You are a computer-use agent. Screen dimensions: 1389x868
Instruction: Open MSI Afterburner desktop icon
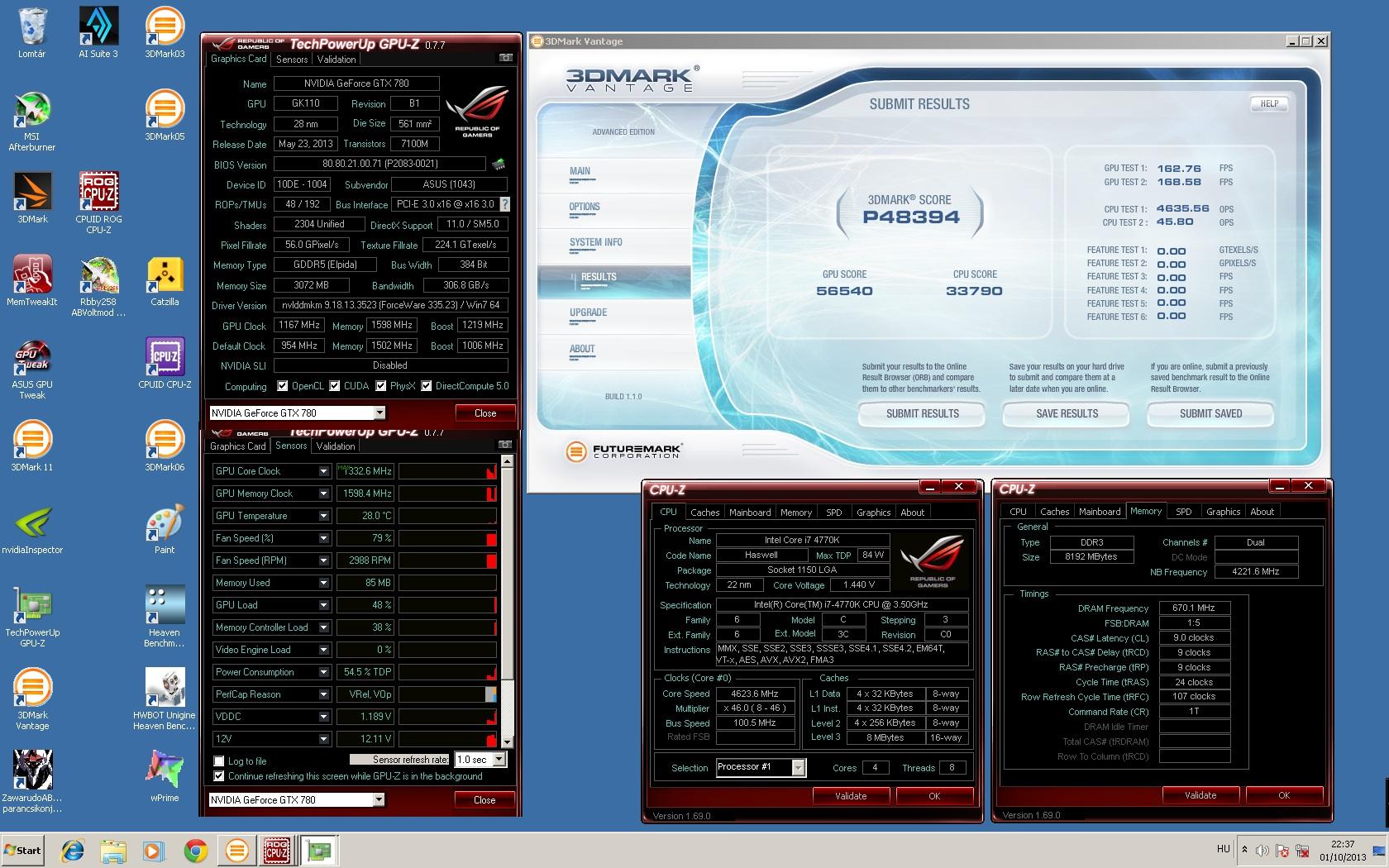coord(32,122)
